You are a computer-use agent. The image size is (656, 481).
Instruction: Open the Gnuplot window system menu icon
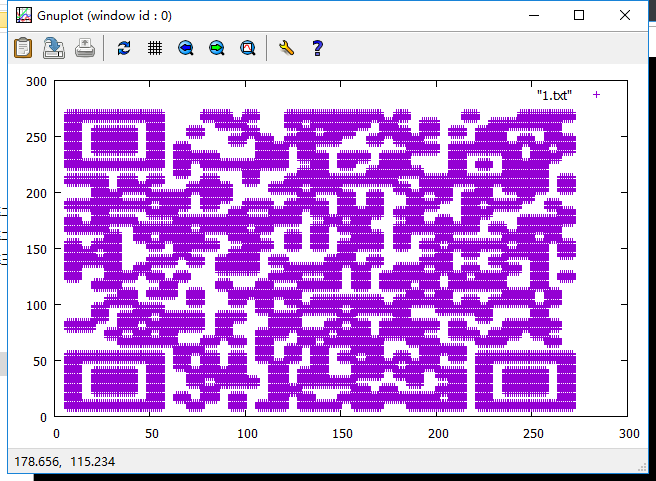[x=21, y=15]
